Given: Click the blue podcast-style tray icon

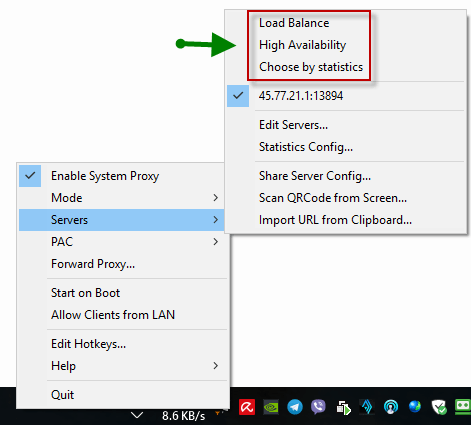Looking at the screenshot, I should pyautogui.click(x=391, y=407).
